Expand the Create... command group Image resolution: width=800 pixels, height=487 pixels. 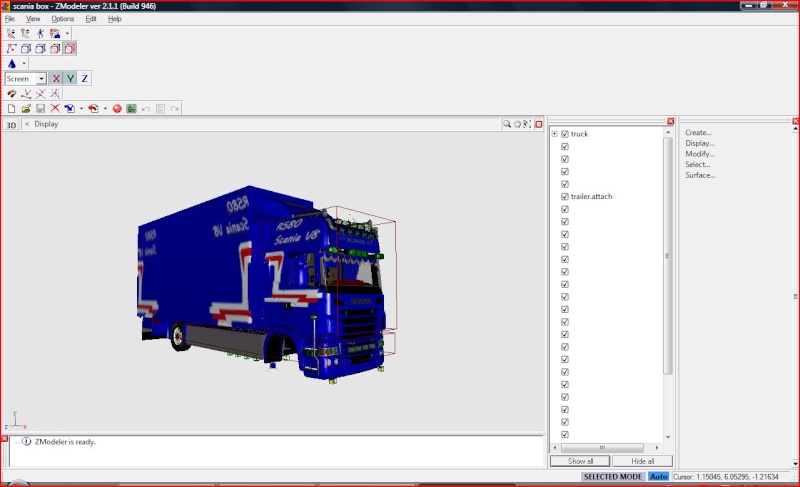(x=698, y=133)
